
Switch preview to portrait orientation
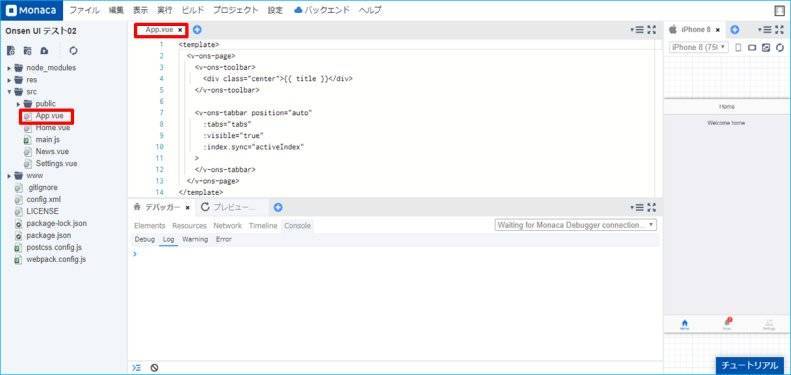739,47
